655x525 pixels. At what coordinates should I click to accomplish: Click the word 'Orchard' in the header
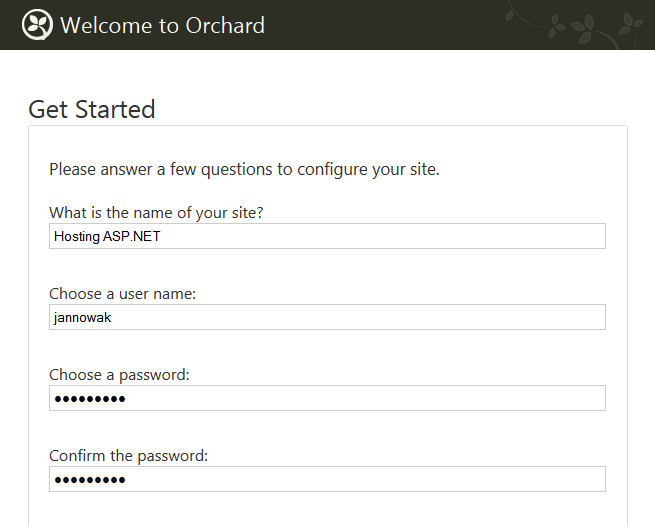pyautogui.click(x=225, y=25)
